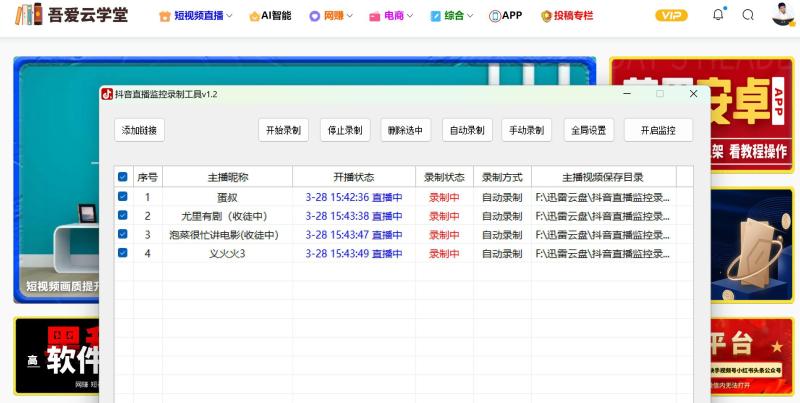The height and width of the screenshot is (403, 800).
Task: Click the 删除选中 button
Action: point(406,130)
